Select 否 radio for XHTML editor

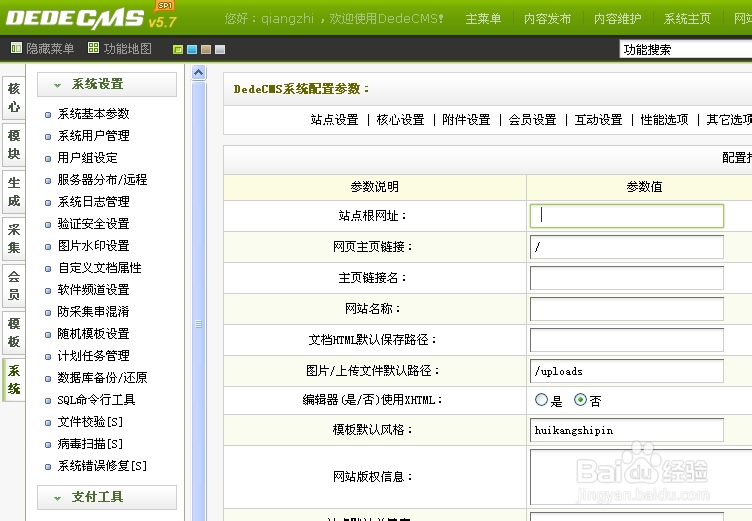[x=580, y=400]
